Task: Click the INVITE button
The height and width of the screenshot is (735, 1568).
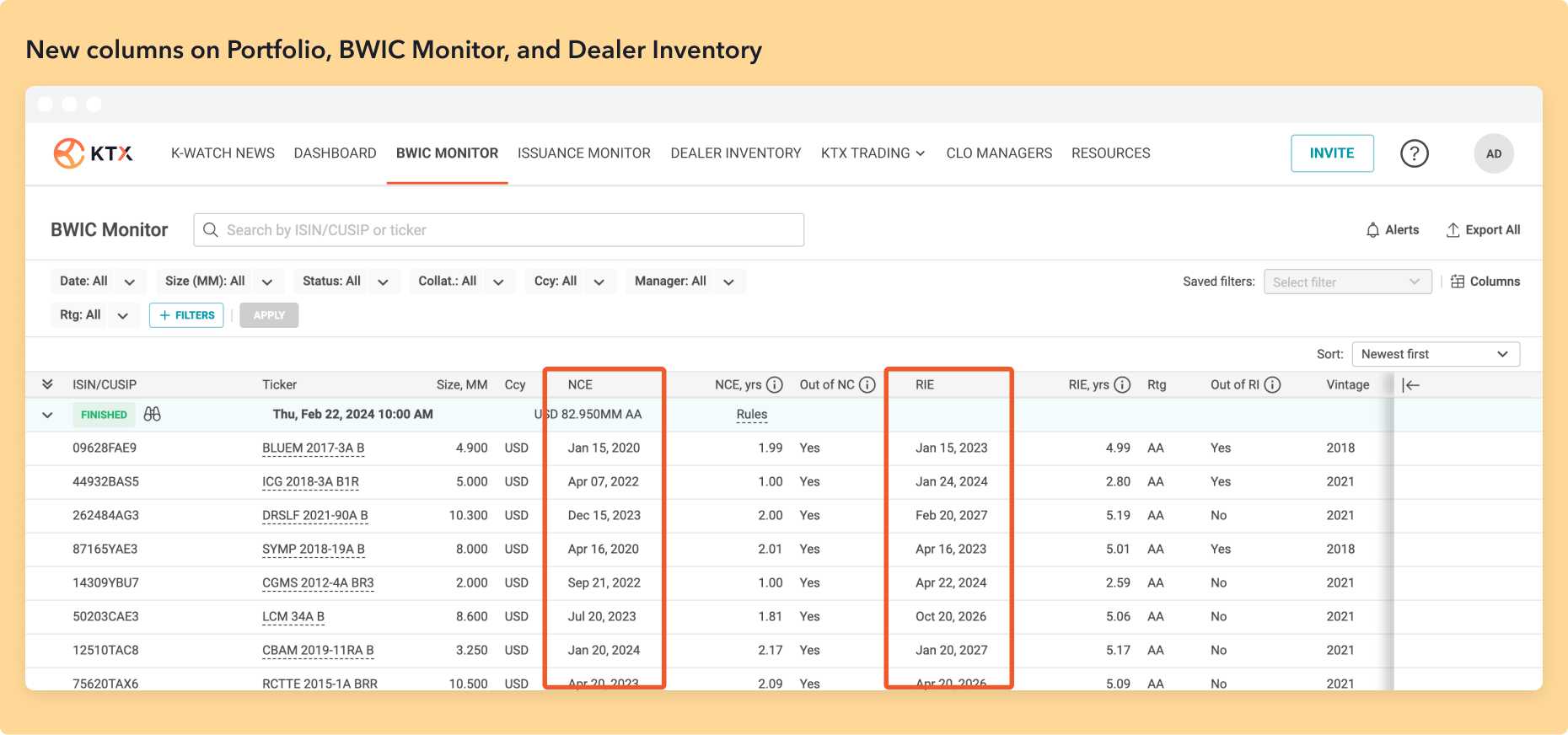Action: click(x=1332, y=153)
